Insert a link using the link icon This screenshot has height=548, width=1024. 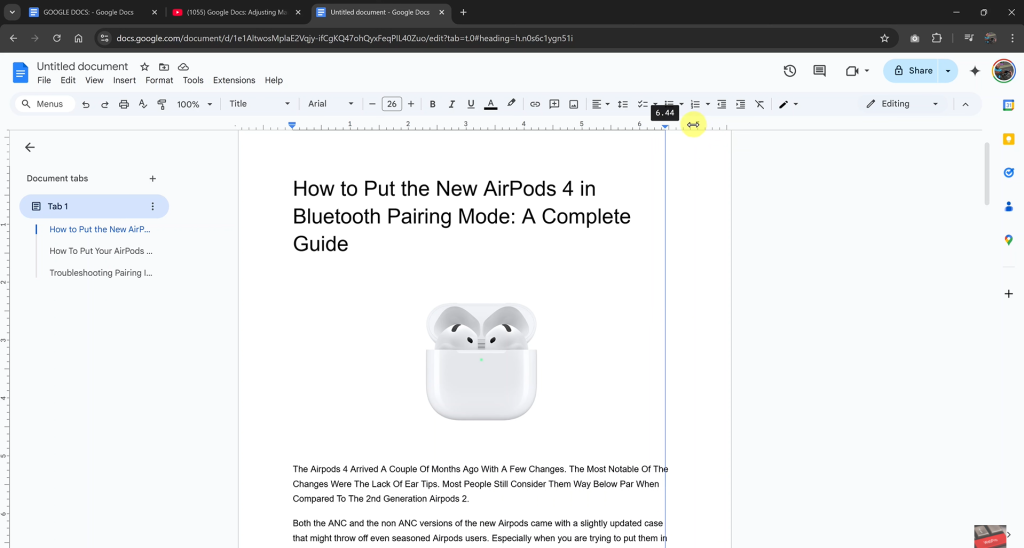tap(535, 105)
